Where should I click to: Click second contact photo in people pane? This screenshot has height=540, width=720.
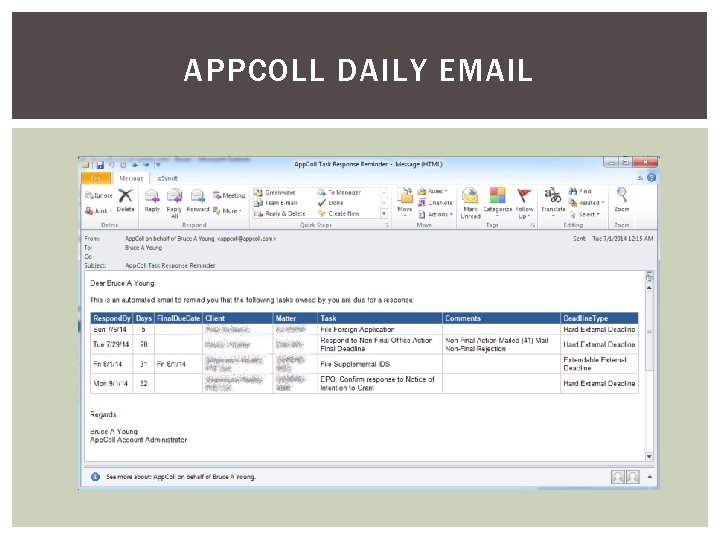click(633, 477)
